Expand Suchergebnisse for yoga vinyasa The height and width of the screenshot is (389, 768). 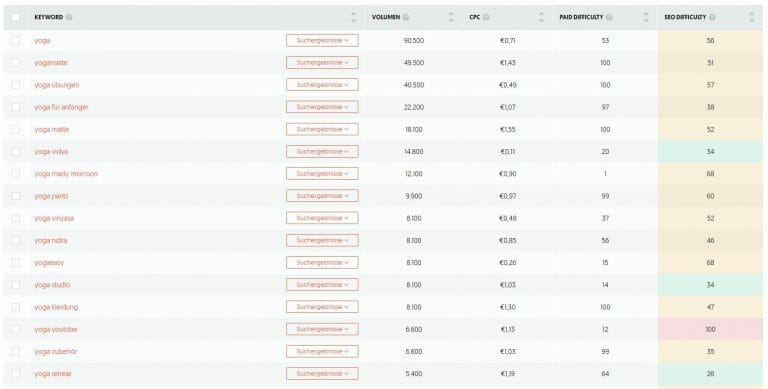[x=322, y=218]
